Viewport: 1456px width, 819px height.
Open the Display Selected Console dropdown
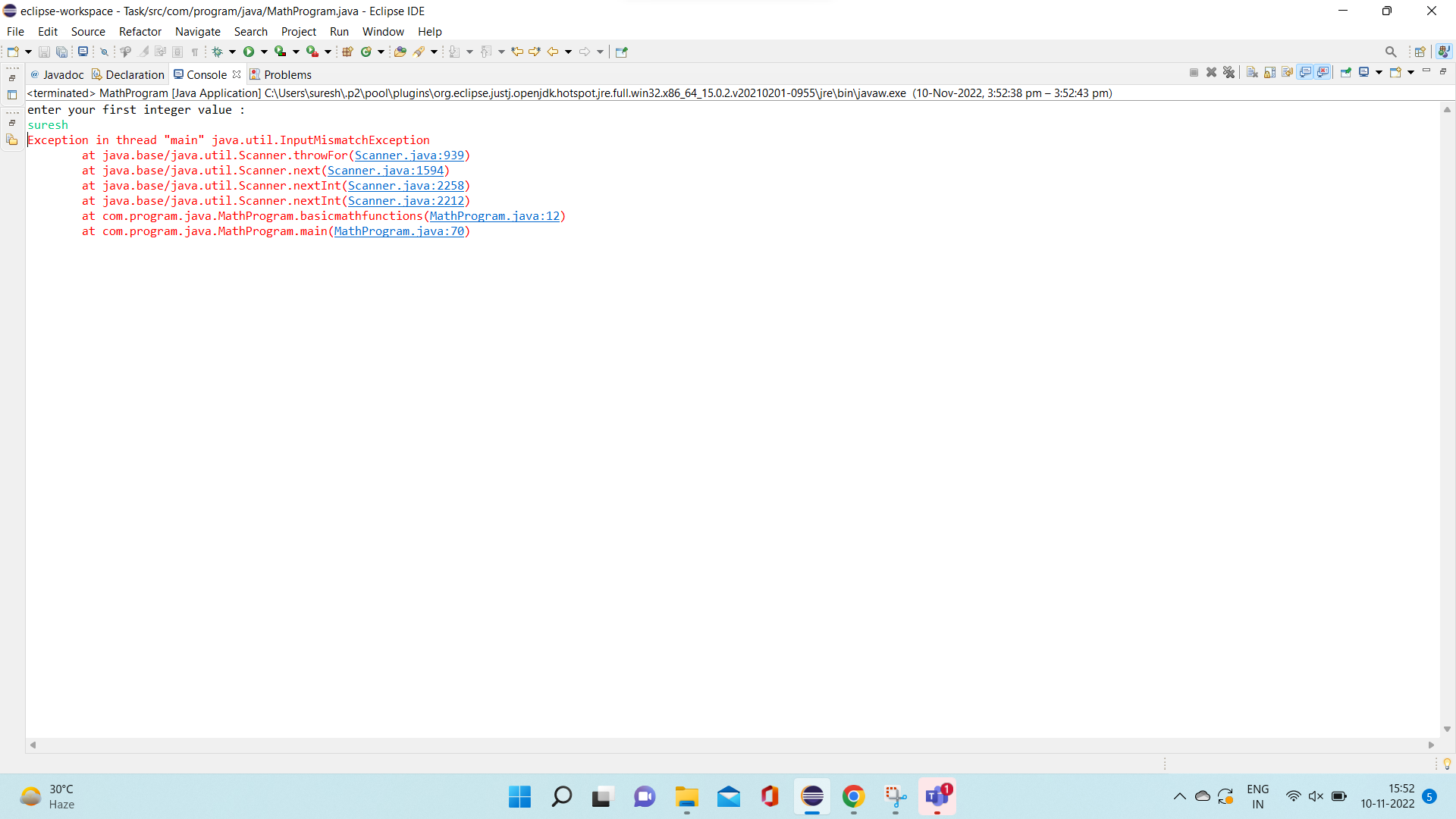(1379, 72)
